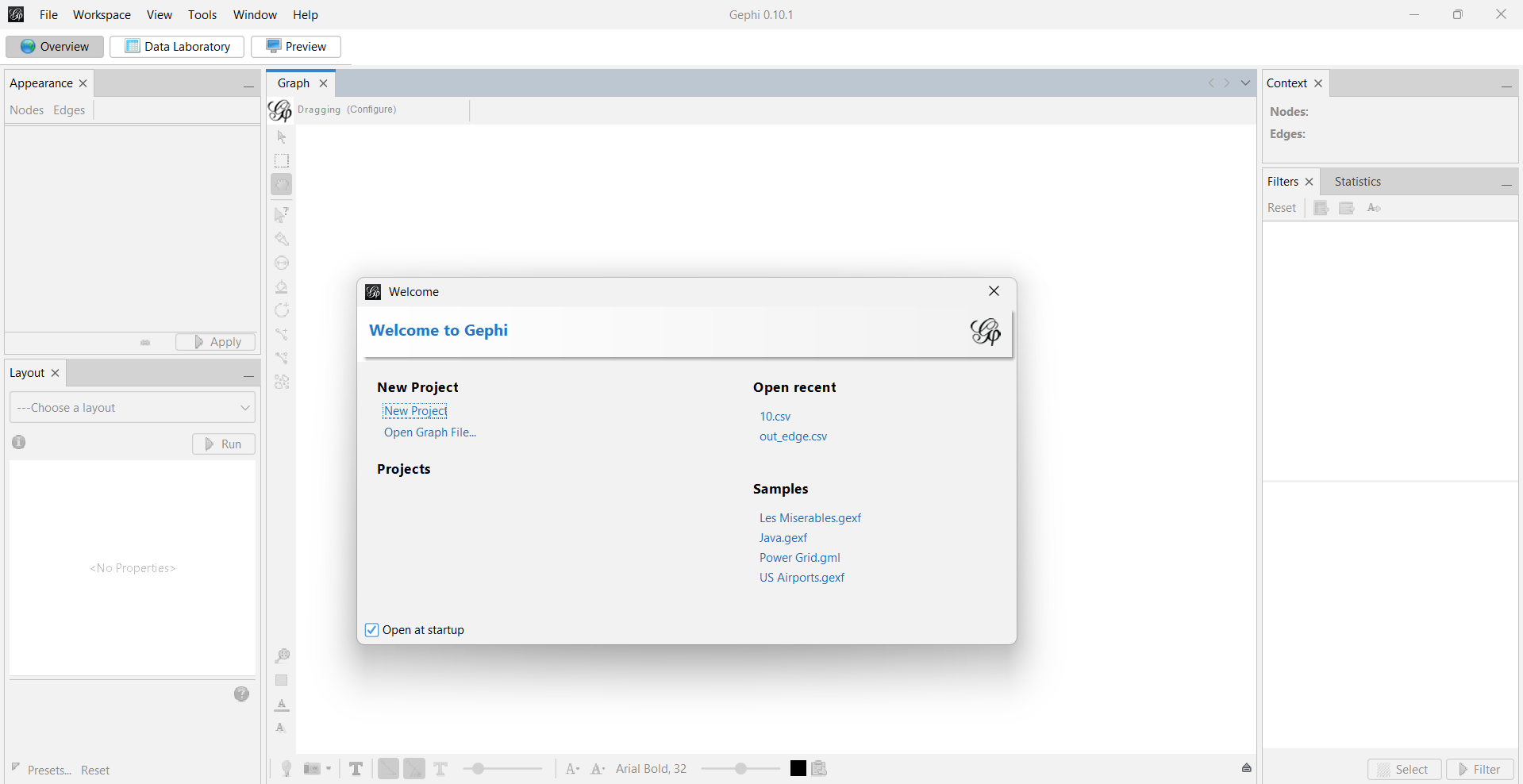Click the Gephi logo in graph toolbar
The height and width of the screenshot is (784, 1523).
click(x=280, y=110)
